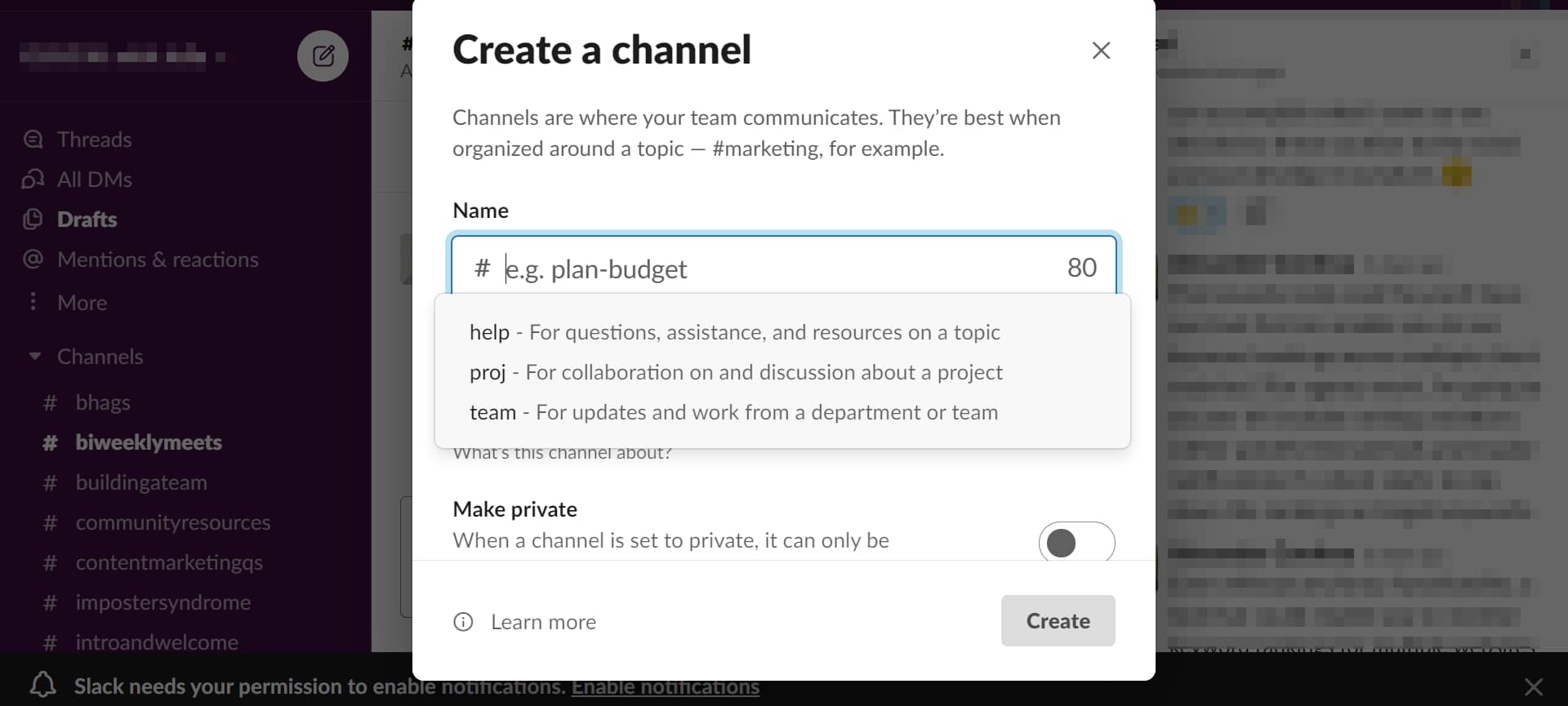Click the notification bell icon in banner
This screenshot has height=706, width=1568.
(x=42, y=686)
